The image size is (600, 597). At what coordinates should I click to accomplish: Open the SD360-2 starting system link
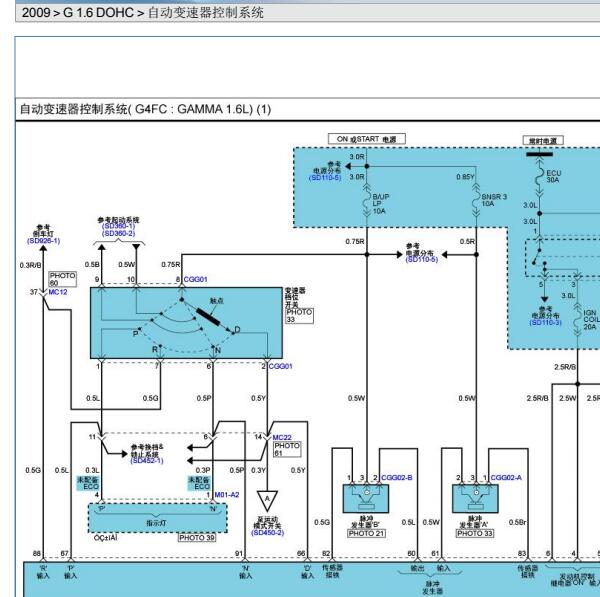[x=118, y=233]
